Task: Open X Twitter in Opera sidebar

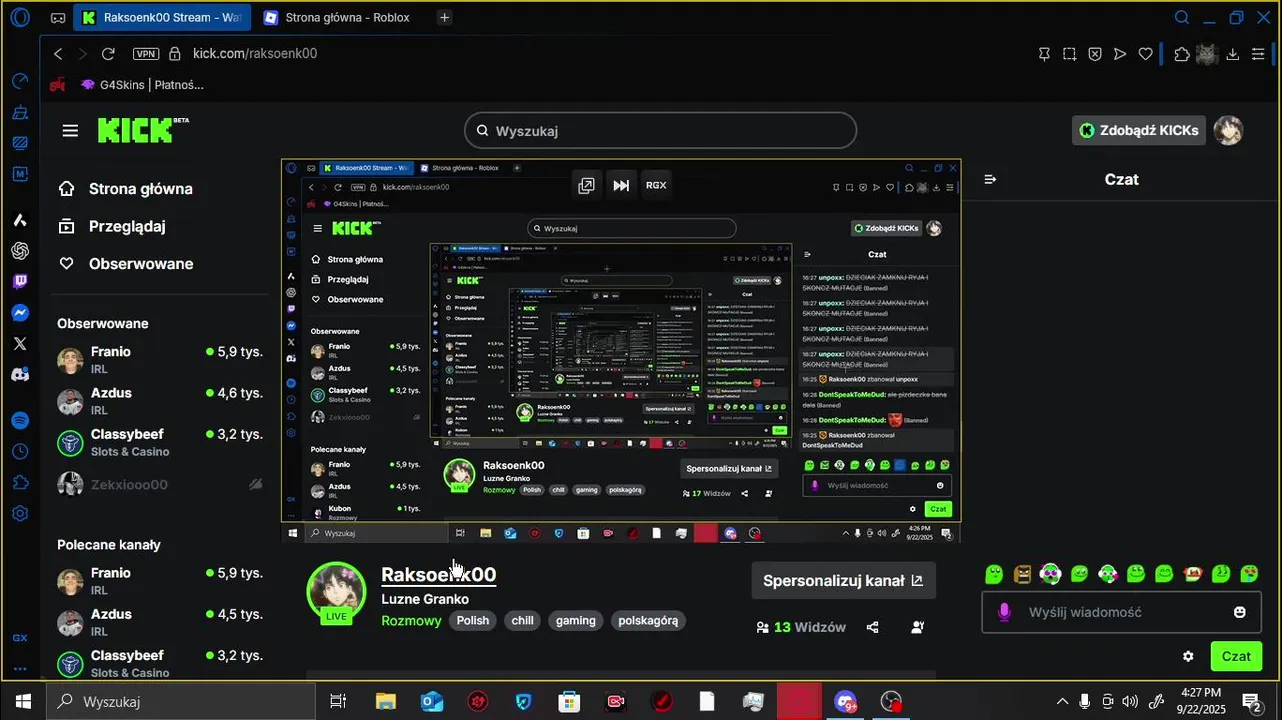Action: tap(20, 343)
